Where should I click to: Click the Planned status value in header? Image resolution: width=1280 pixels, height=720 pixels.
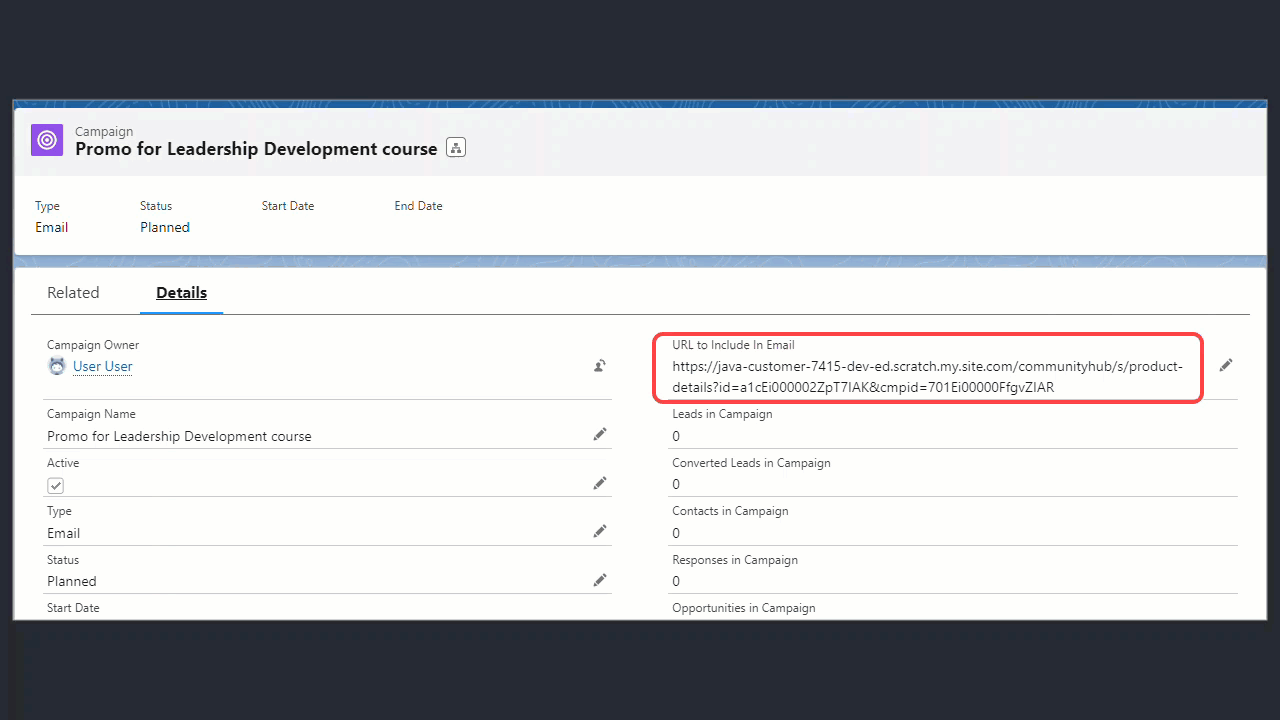coord(165,227)
